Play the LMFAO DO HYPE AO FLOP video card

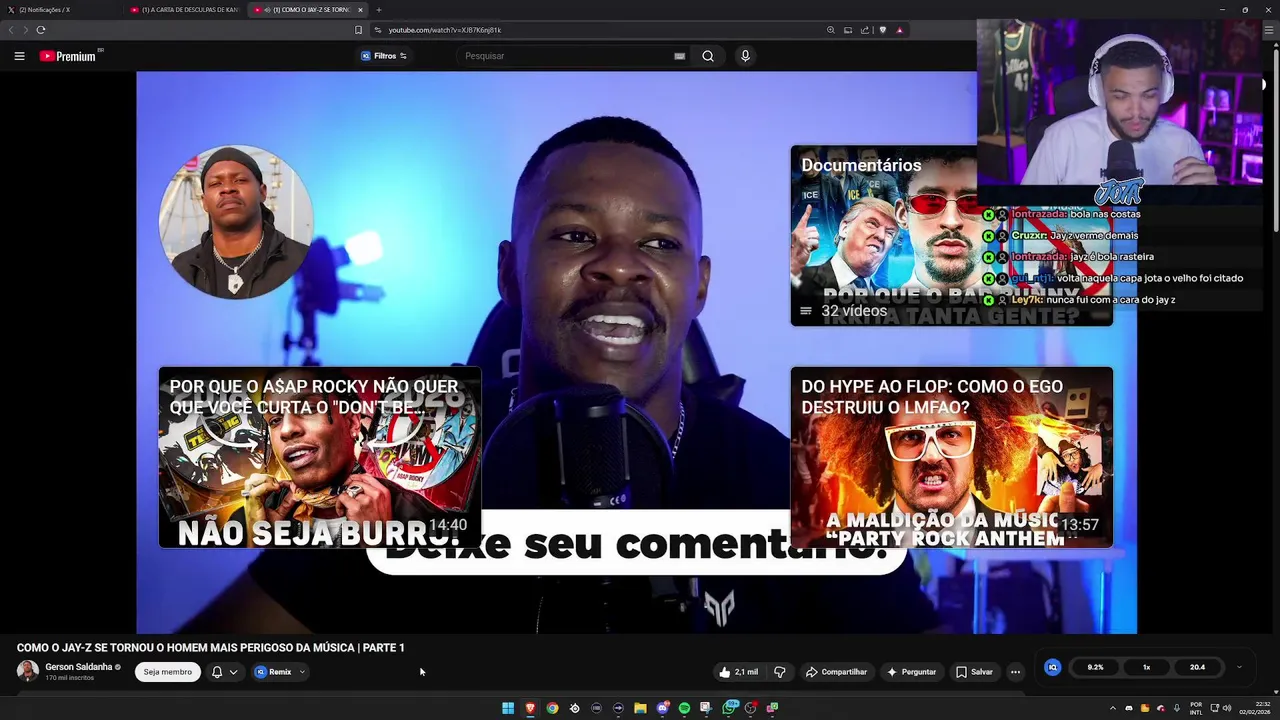coord(951,457)
